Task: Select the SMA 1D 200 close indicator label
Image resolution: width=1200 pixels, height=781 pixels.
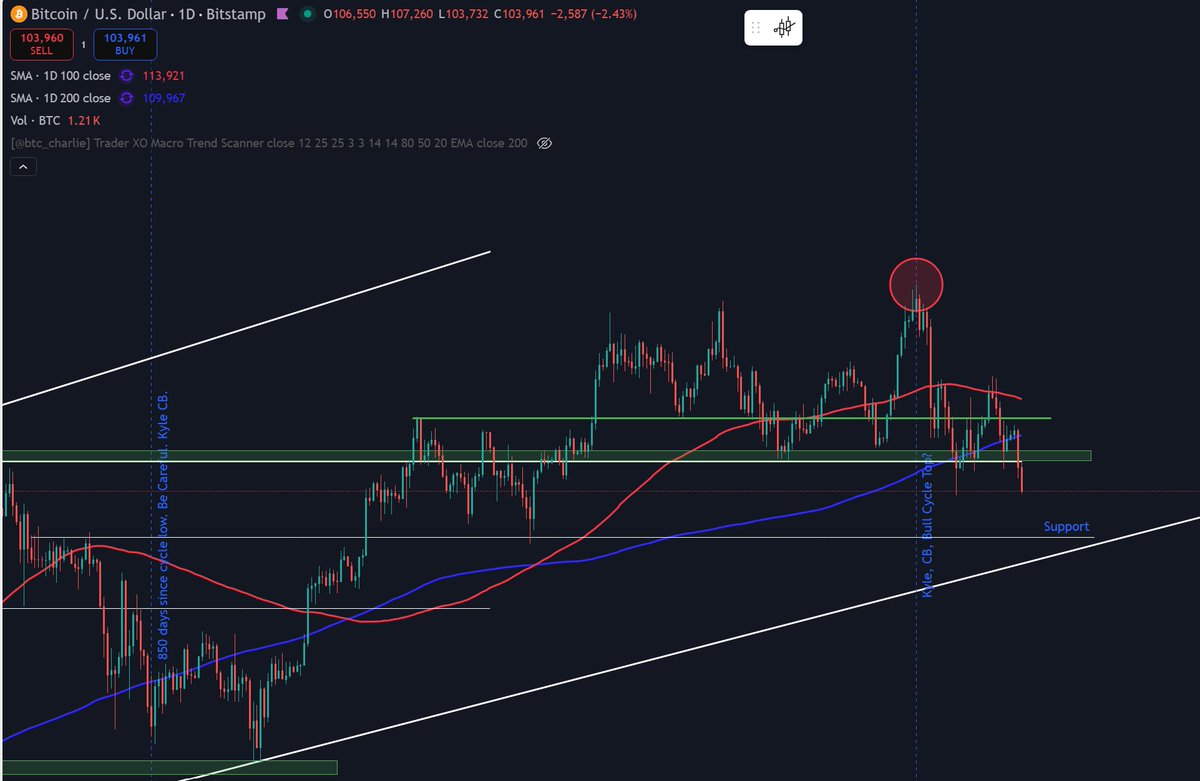Action: tap(61, 98)
